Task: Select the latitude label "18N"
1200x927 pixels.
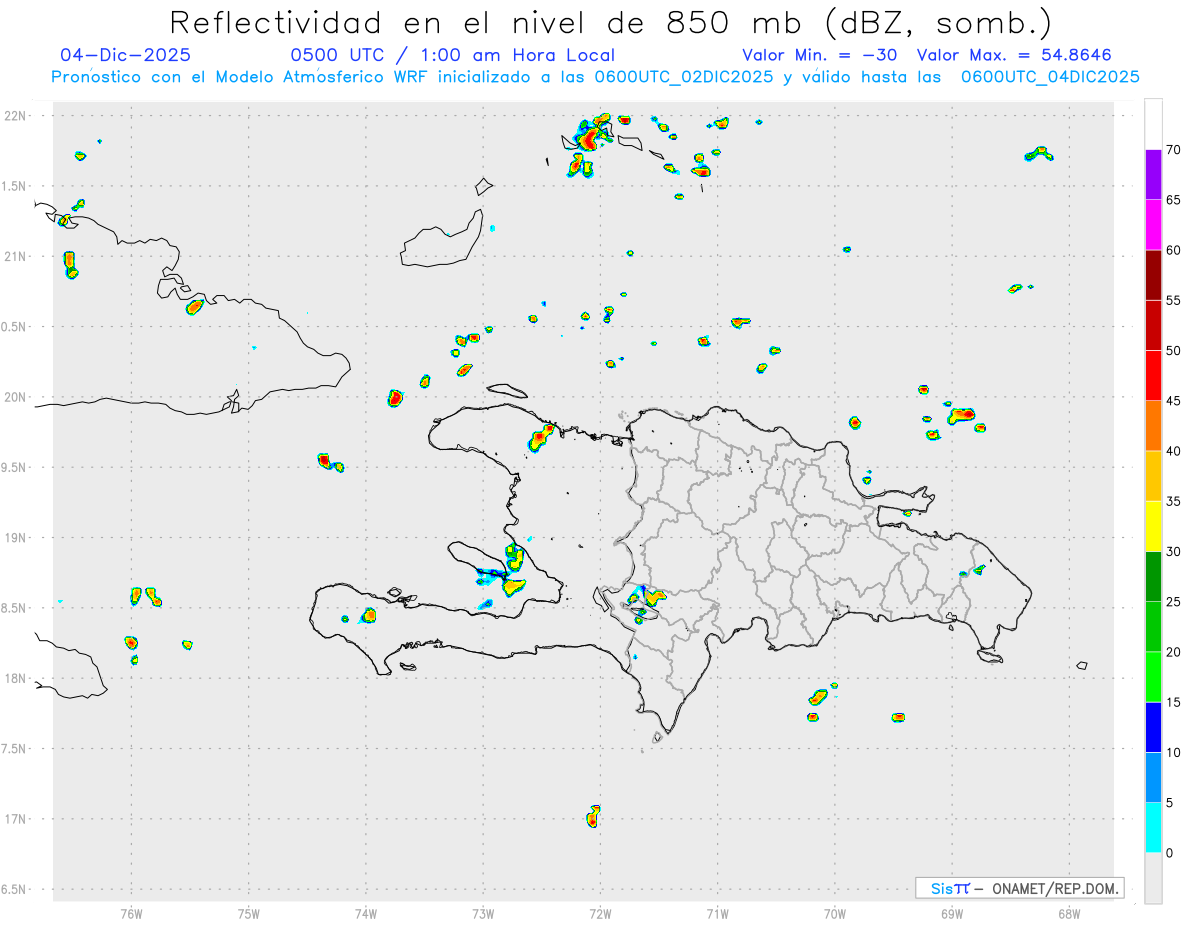Action: pos(17,679)
